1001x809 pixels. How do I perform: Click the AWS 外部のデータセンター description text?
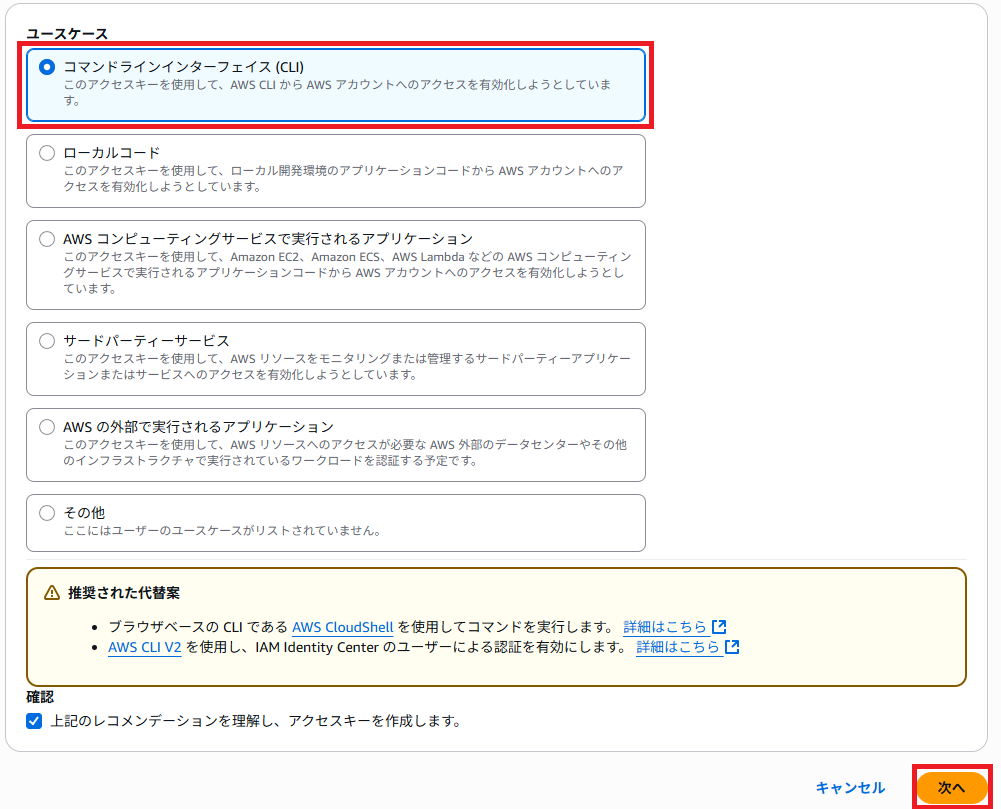(x=345, y=453)
